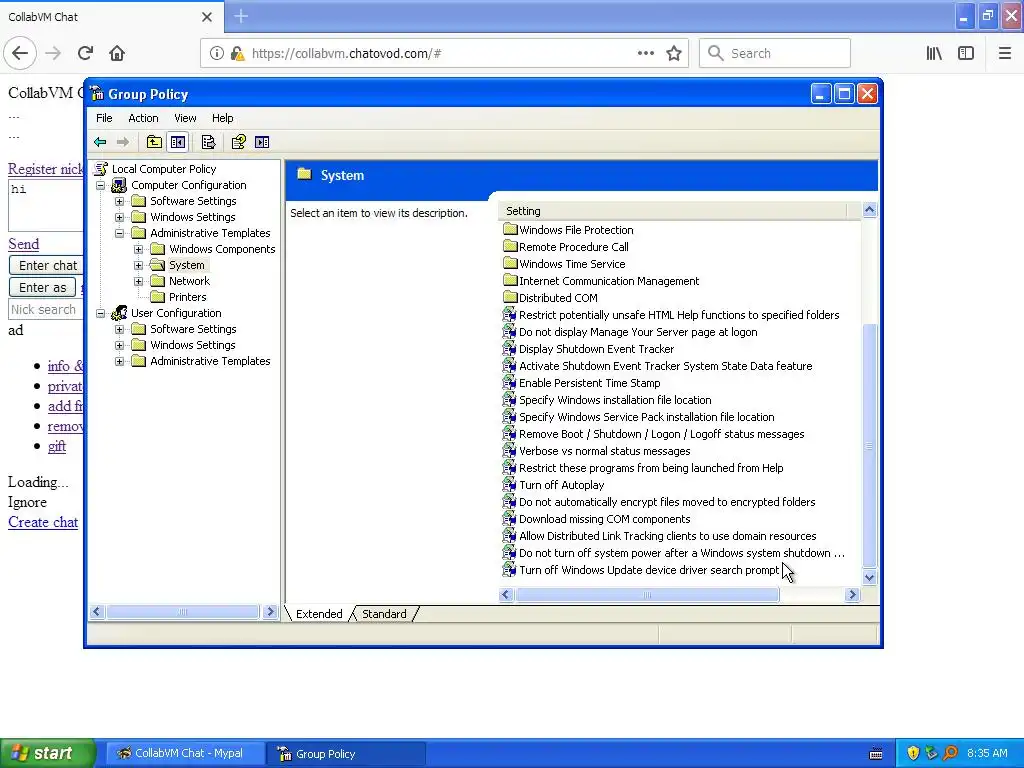The width and height of the screenshot is (1024, 768).
Task: Open the Windows Time Service folder
Action: (x=564, y=264)
